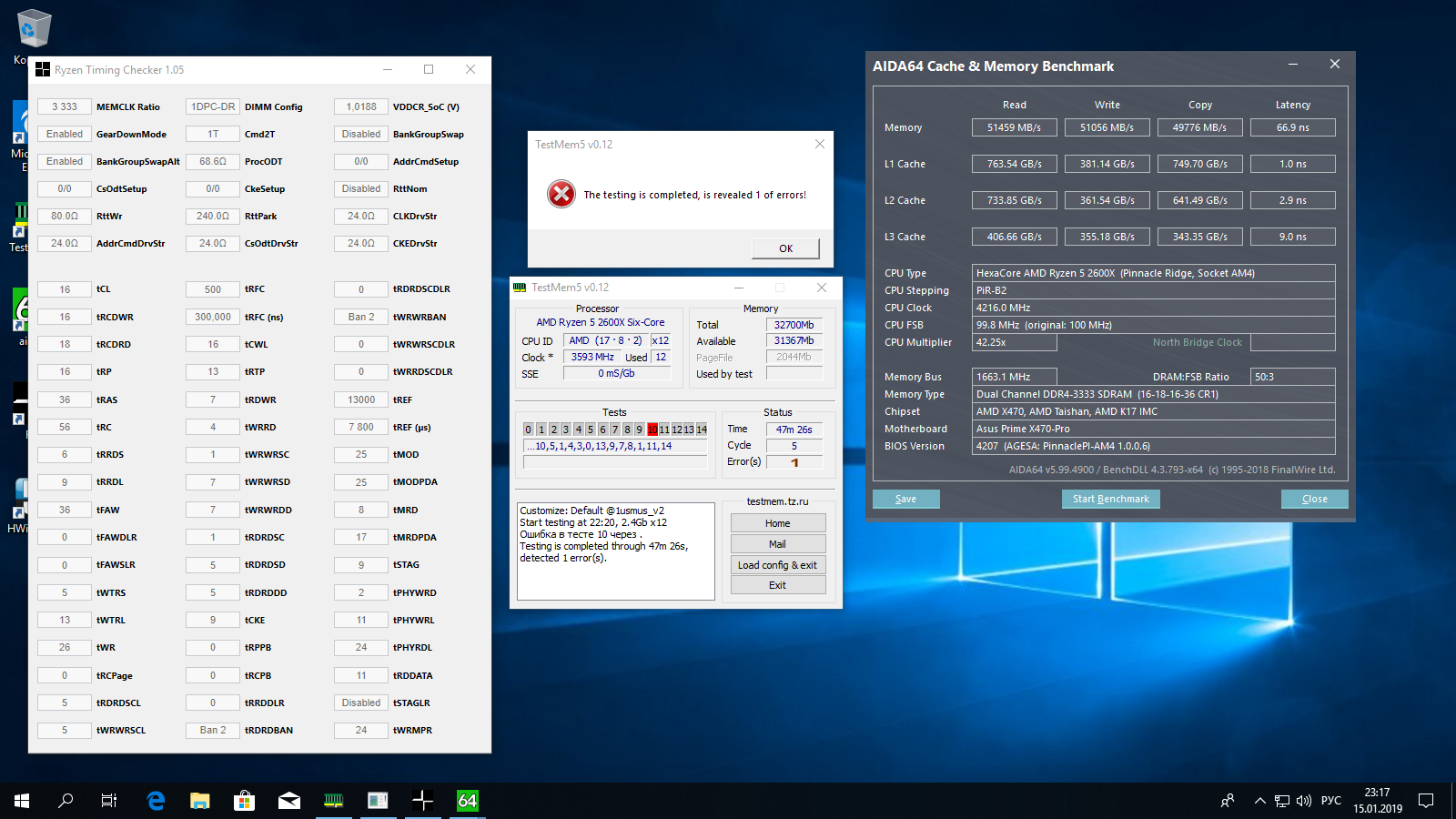Open the volume control in system tray
The image size is (1456, 819).
[1303, 801]
